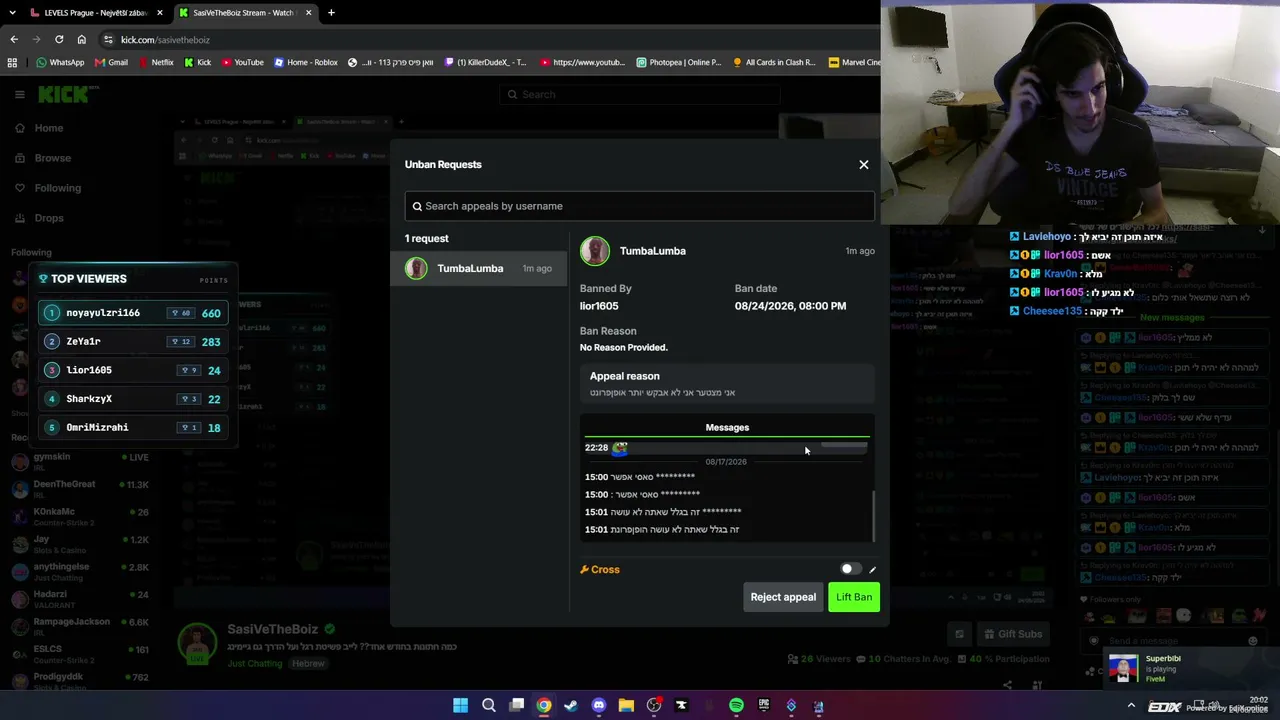Expand the browser tab search dropdown
This screenshot has width=1280, height=720.
(x=11, y=13)
